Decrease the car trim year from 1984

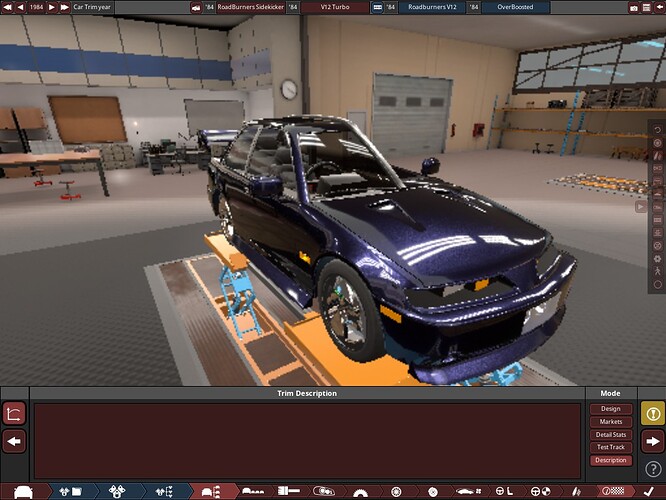18,7
